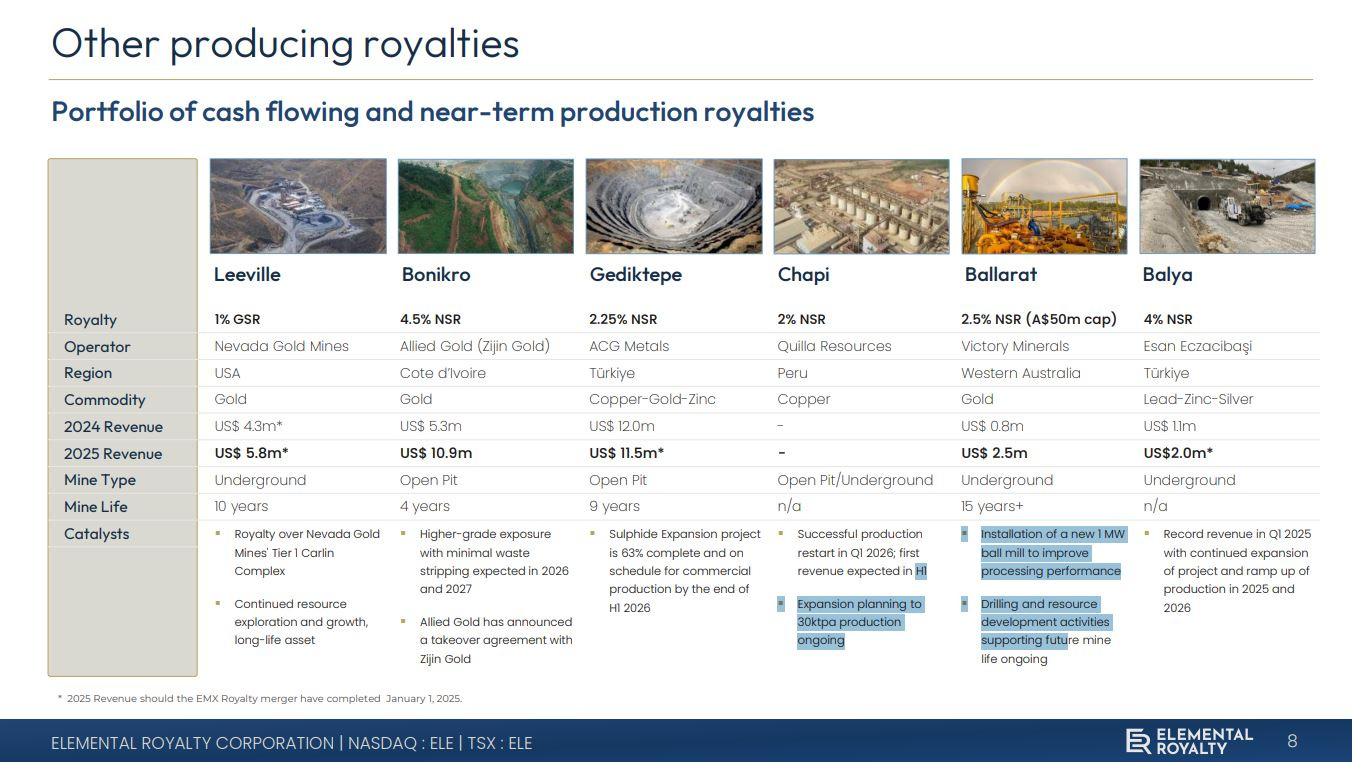Click the 'Continued resource exploration and growth' bullet

pos(301,622)
